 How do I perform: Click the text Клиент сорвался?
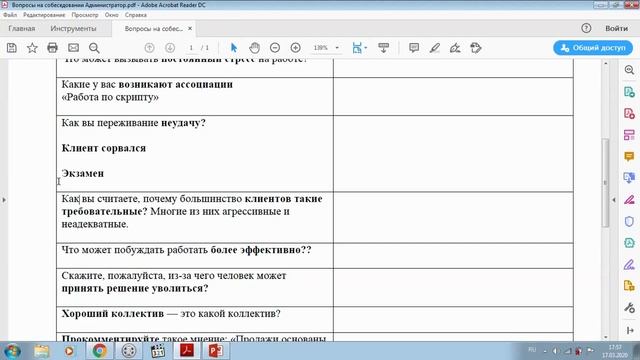tap(104, 148)
